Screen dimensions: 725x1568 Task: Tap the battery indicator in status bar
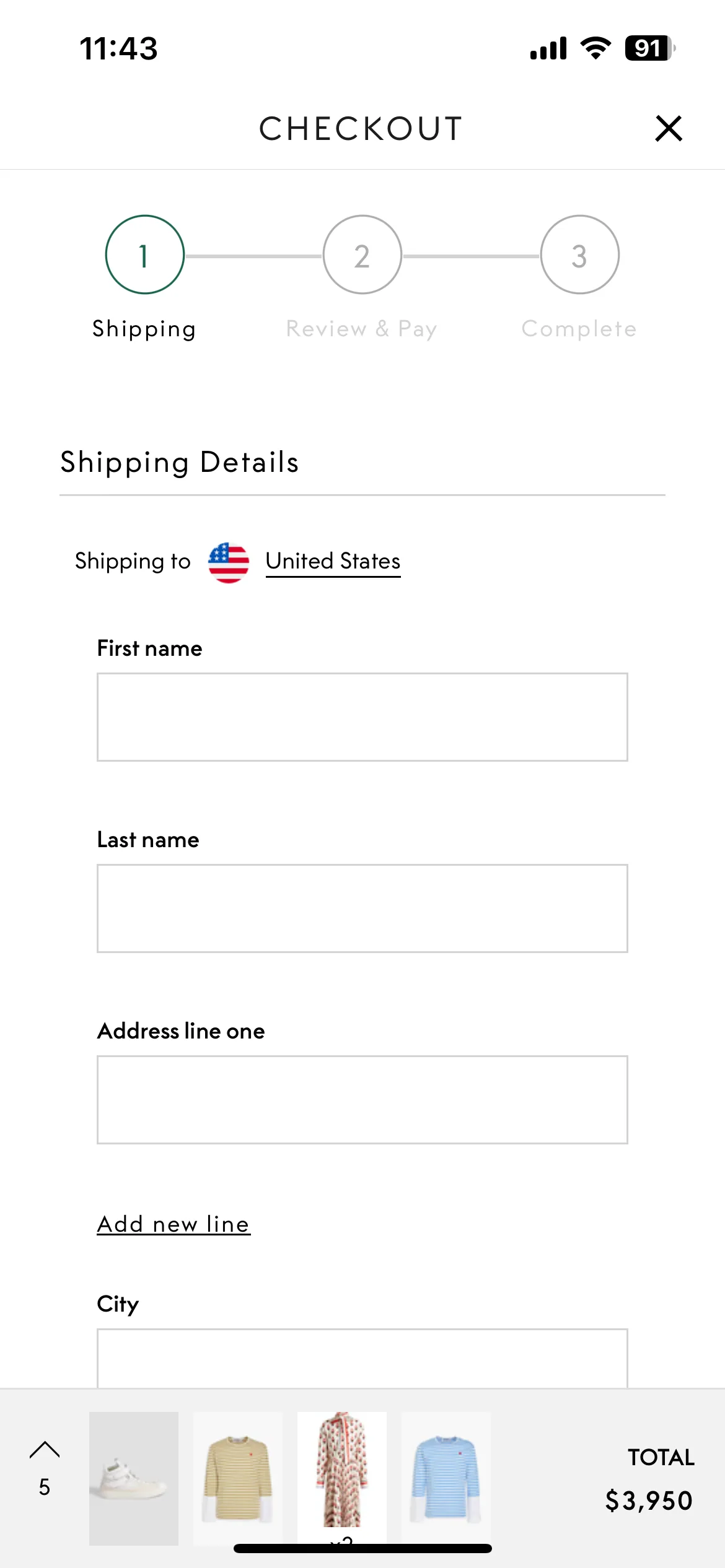click(x=650, y=48)
